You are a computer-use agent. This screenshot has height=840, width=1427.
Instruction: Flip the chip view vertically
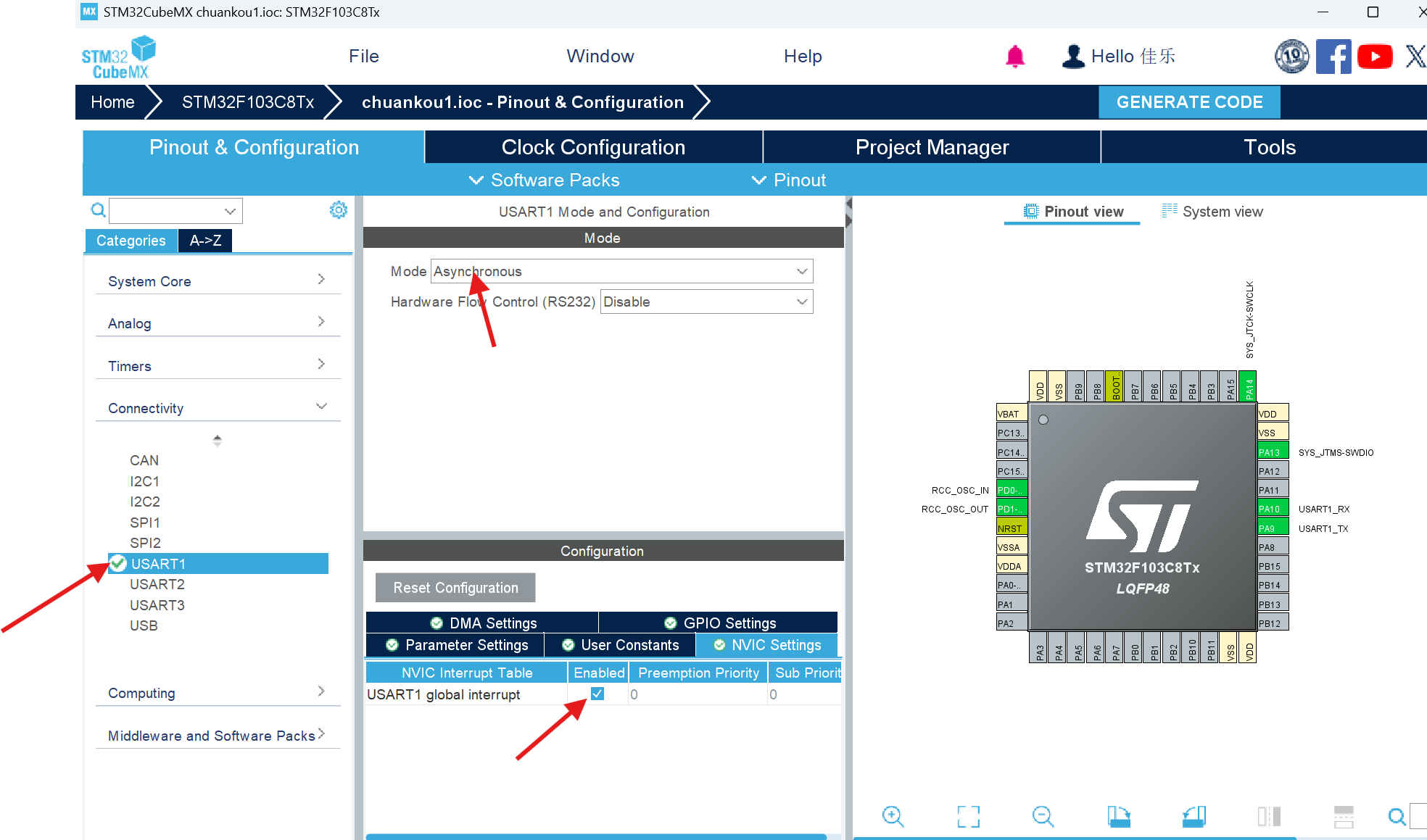(1344, 817)
